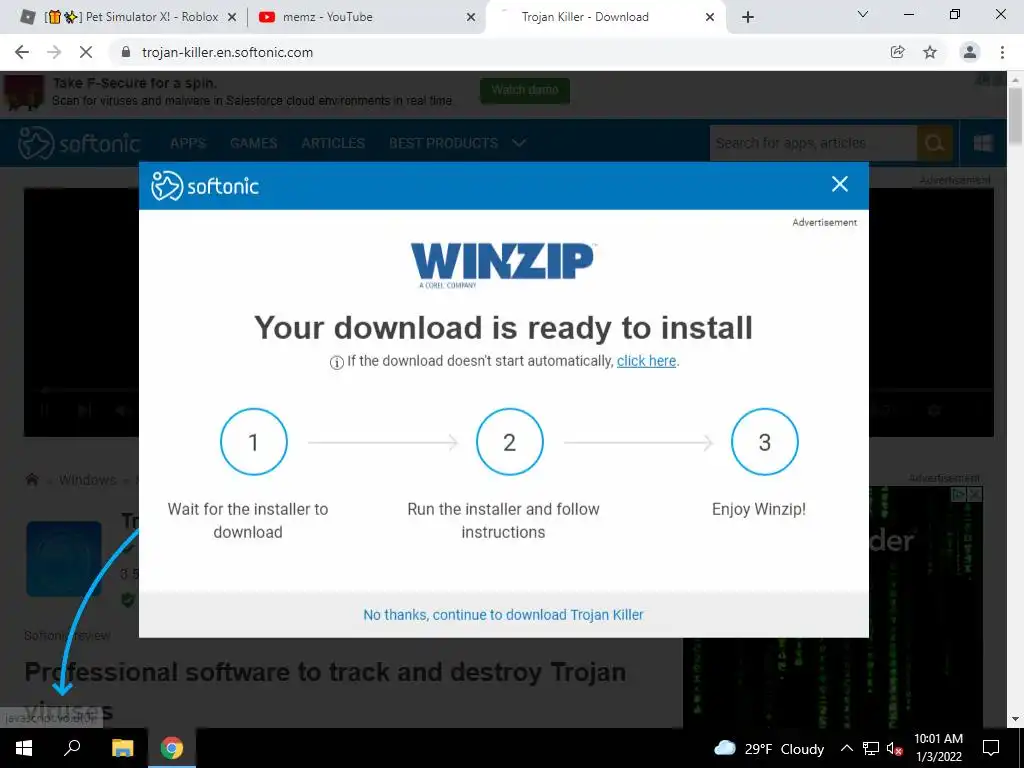The width and height of the screenshot is (1024, 768).
Task: Open the clock and calendar flyout
Action: tap(938, 748)
